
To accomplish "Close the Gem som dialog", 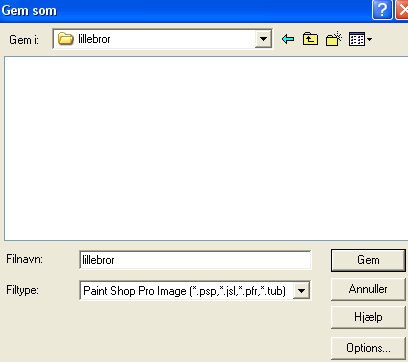I will point(402,10).
